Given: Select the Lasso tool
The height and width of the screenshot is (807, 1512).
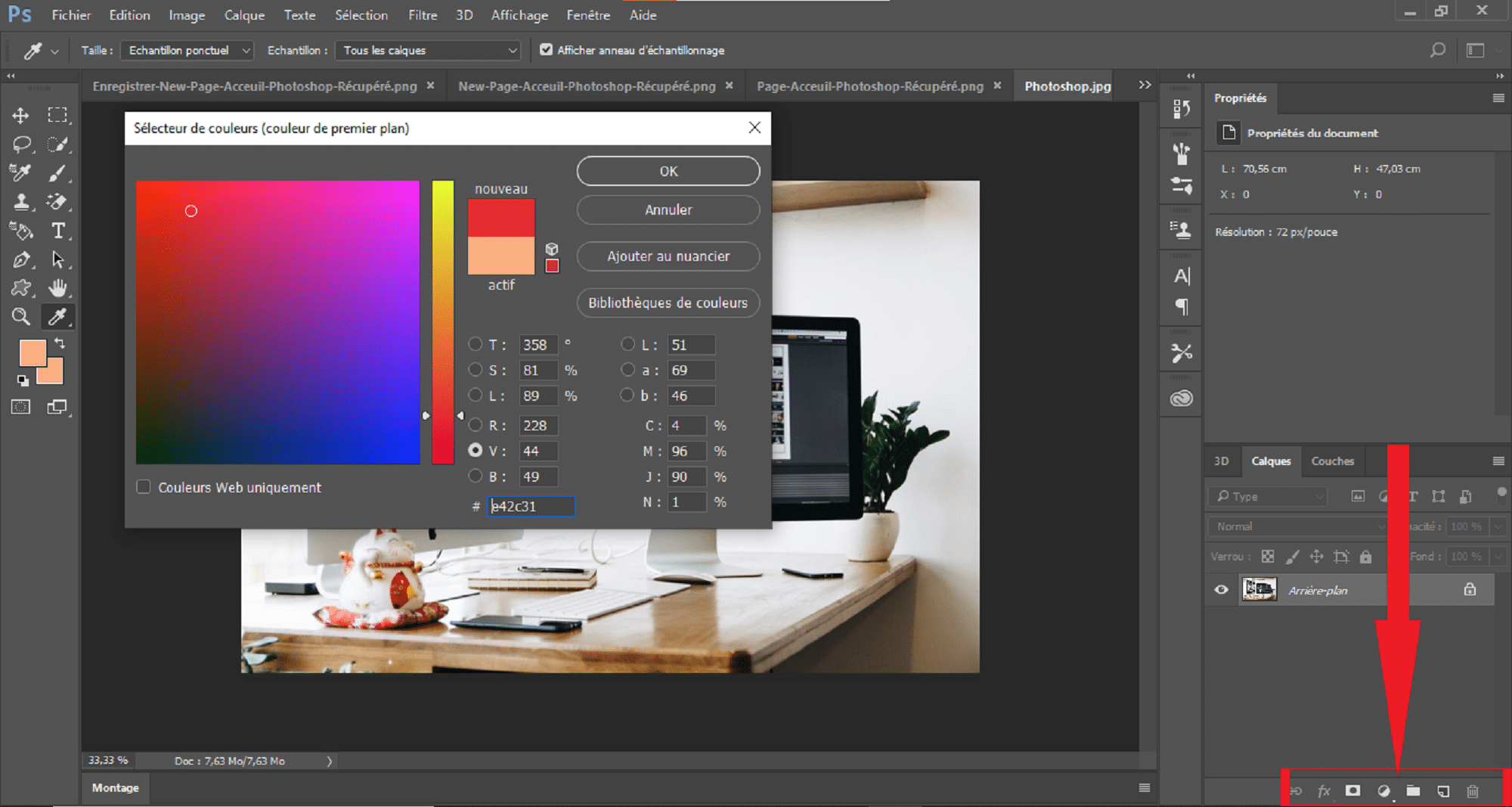Looking at the screenshot, I should [21, 144].
